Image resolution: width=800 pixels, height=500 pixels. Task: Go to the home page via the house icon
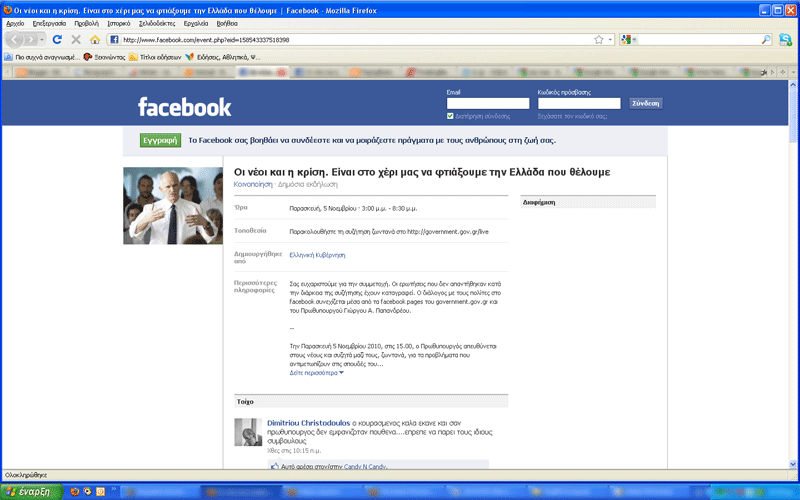coord(95,39)
